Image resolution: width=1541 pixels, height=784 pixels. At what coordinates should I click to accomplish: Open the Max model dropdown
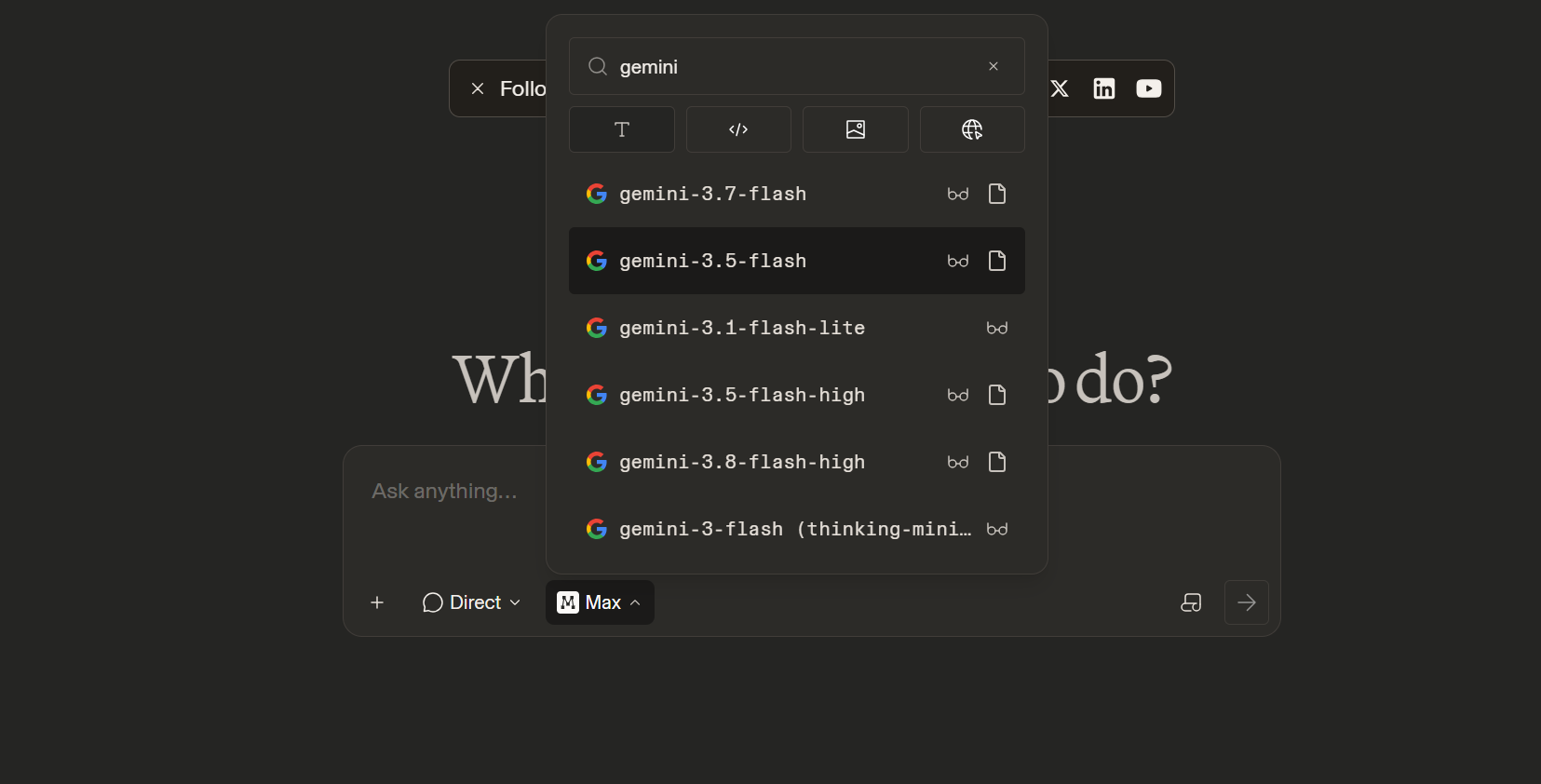(x=600, y=602)
